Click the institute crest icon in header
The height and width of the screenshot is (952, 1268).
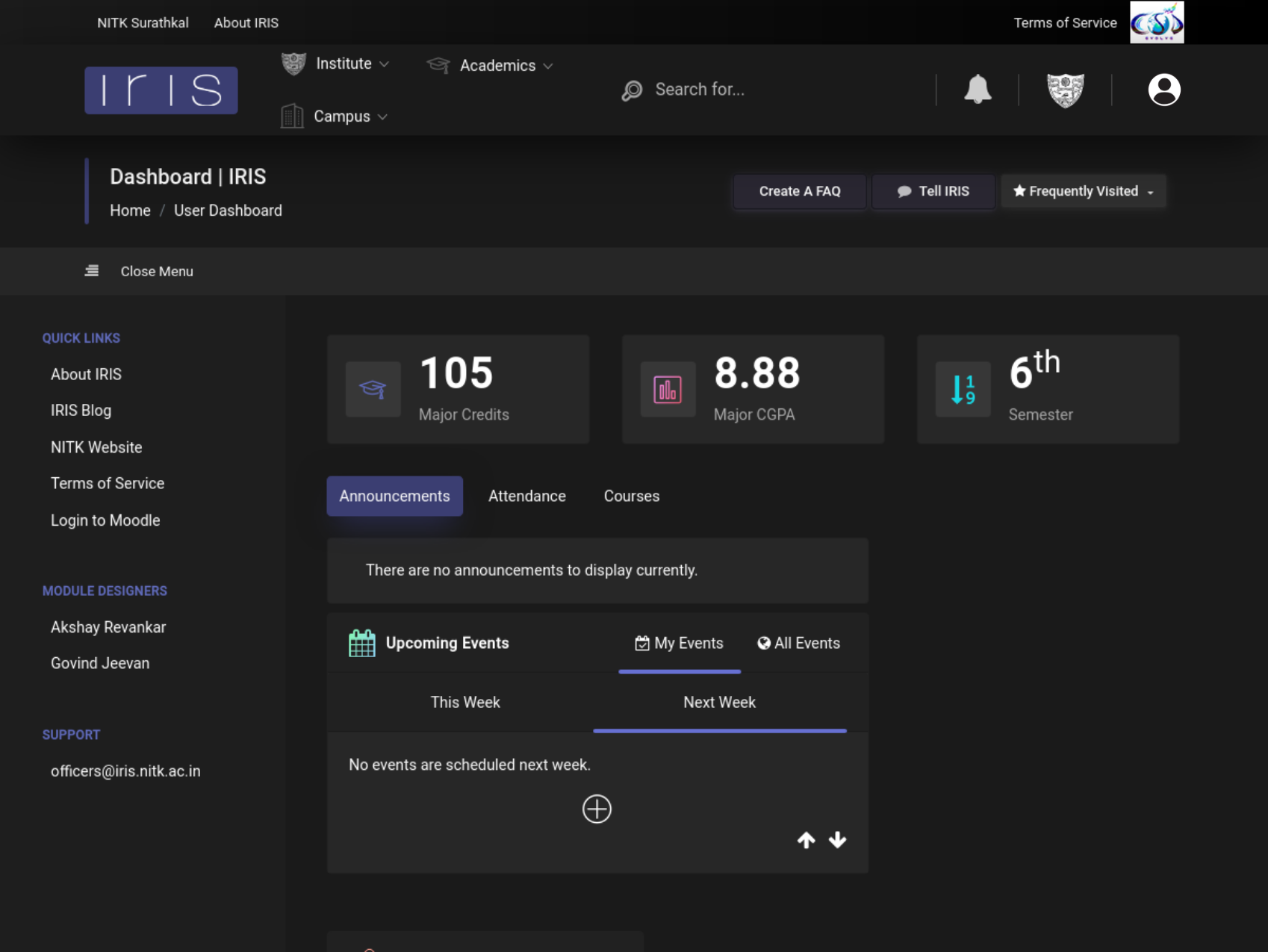1065,90
